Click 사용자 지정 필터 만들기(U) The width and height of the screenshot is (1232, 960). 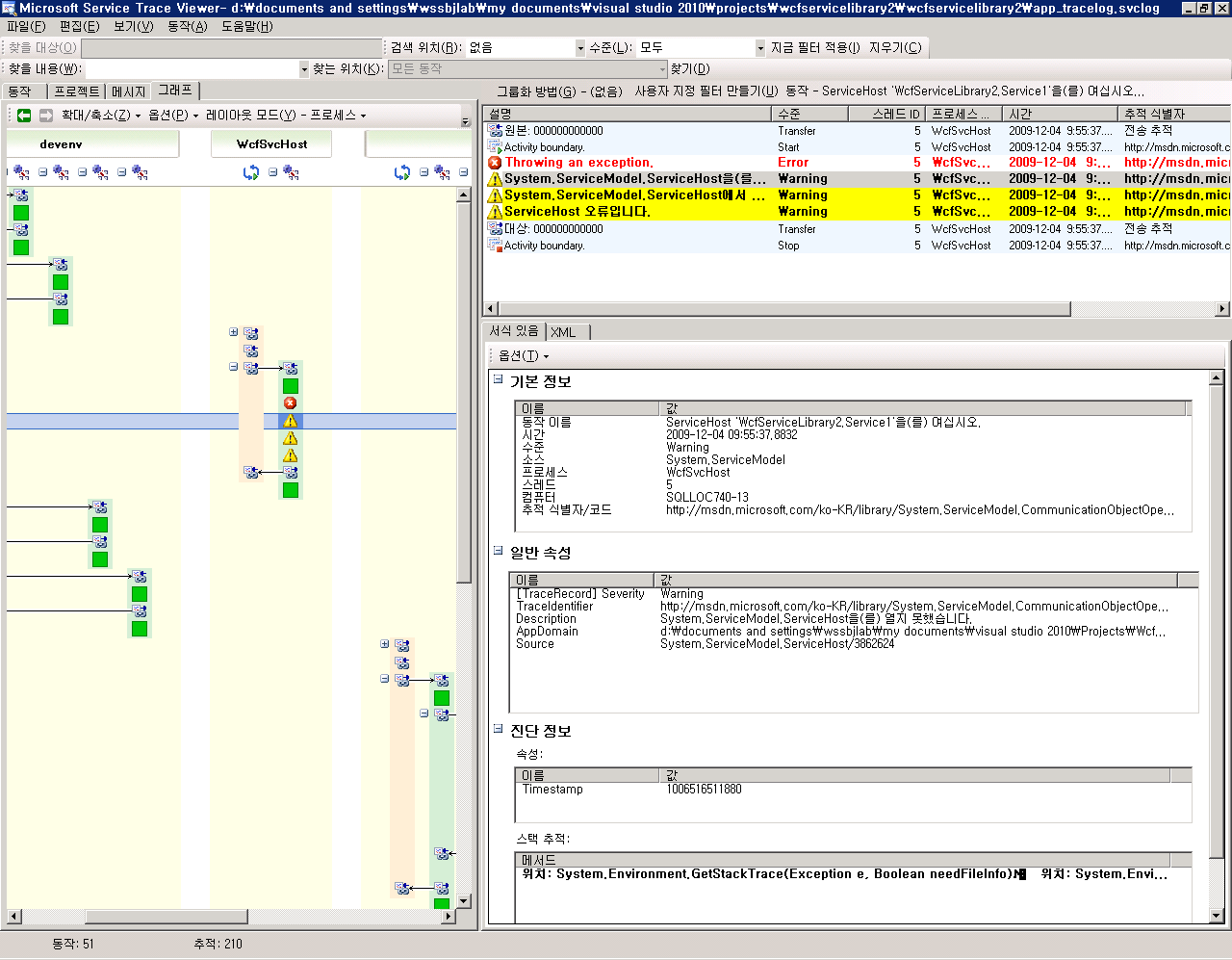coord(706,91)
